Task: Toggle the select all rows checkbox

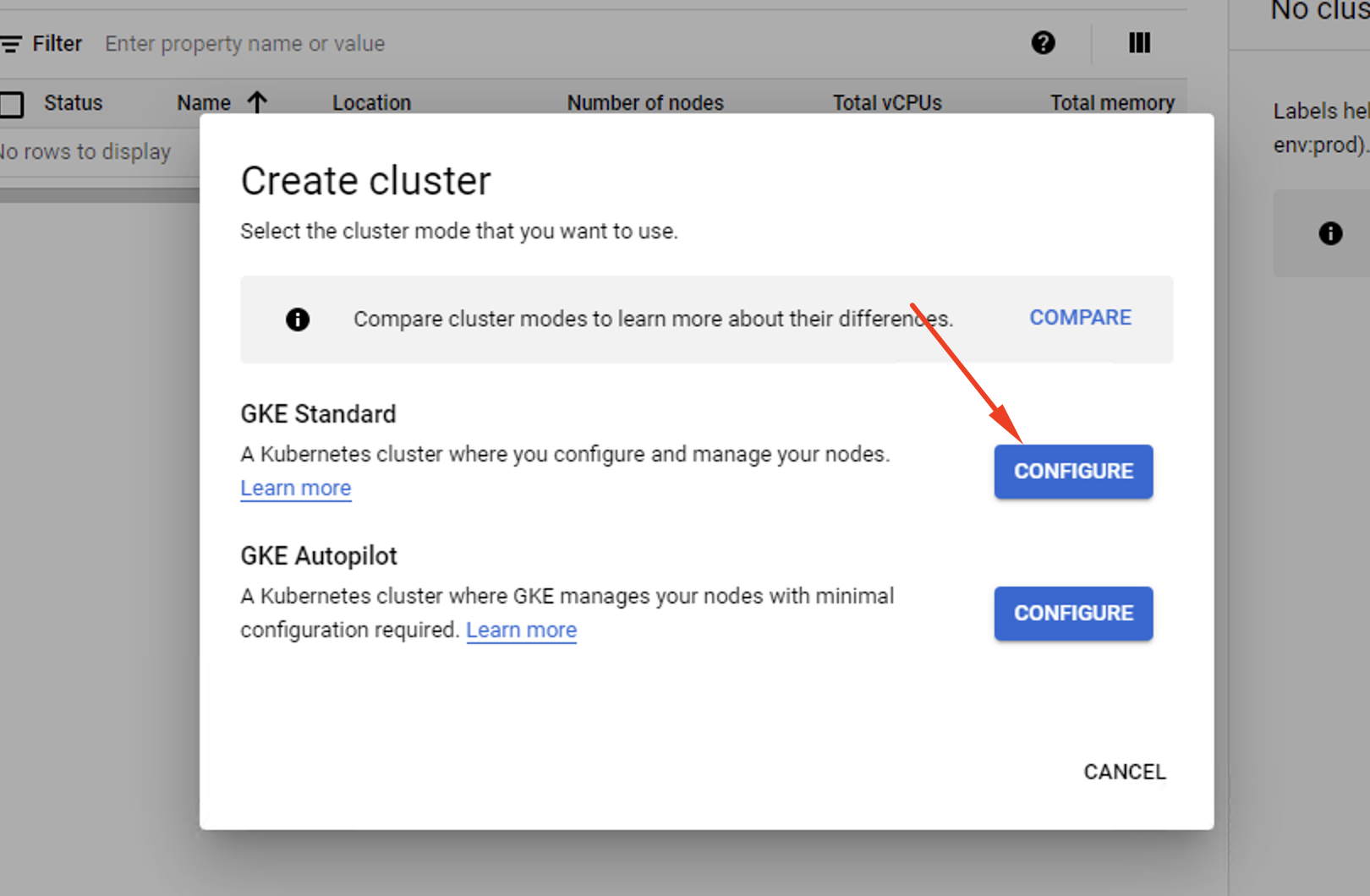Action: tap(11, 104)
